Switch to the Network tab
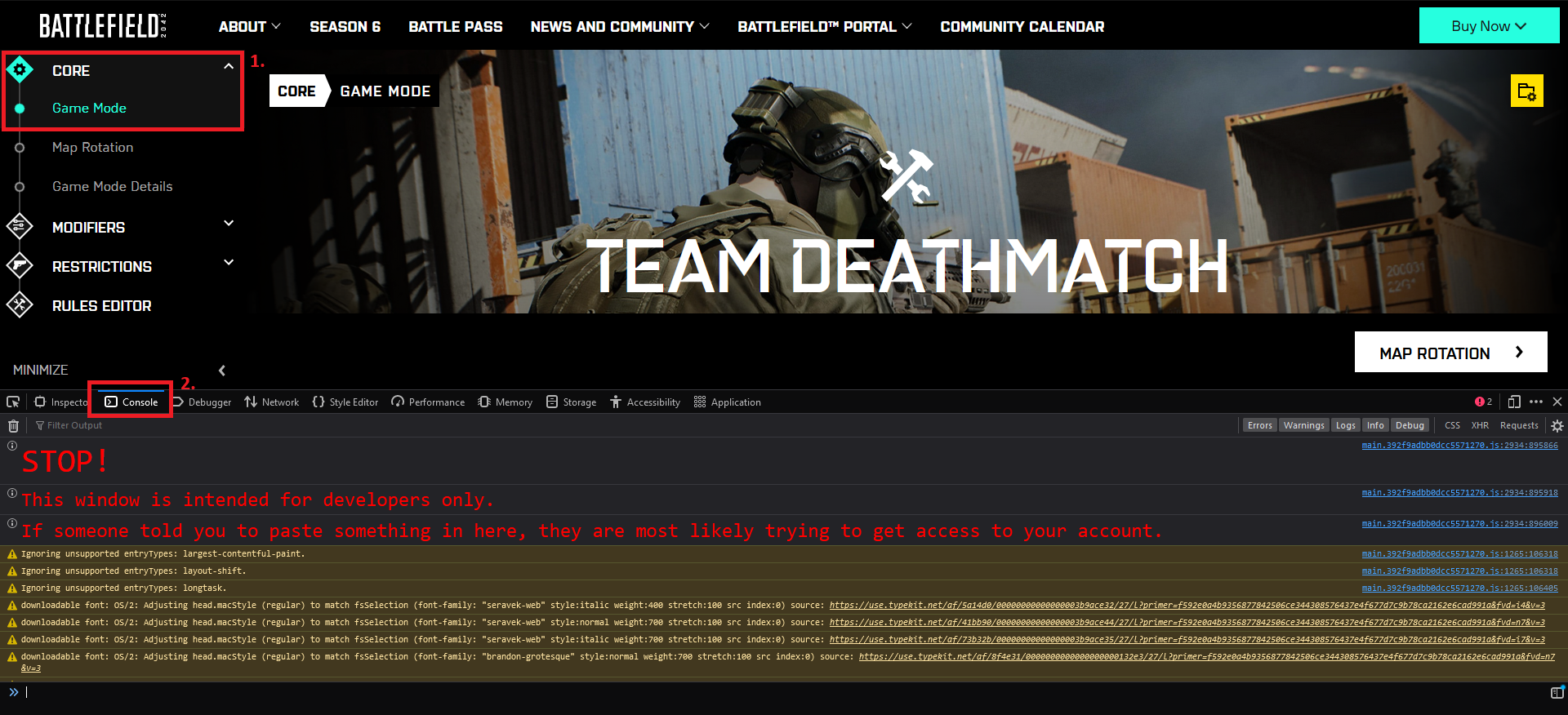 coord(272,402)
